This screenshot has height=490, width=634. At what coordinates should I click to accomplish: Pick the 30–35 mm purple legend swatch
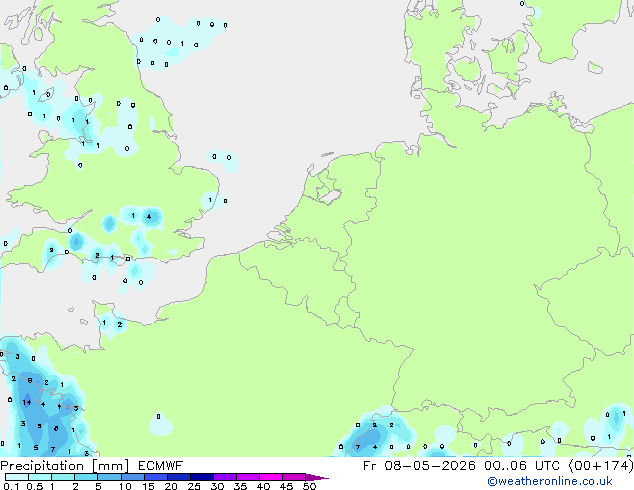[x=225, y=477]
